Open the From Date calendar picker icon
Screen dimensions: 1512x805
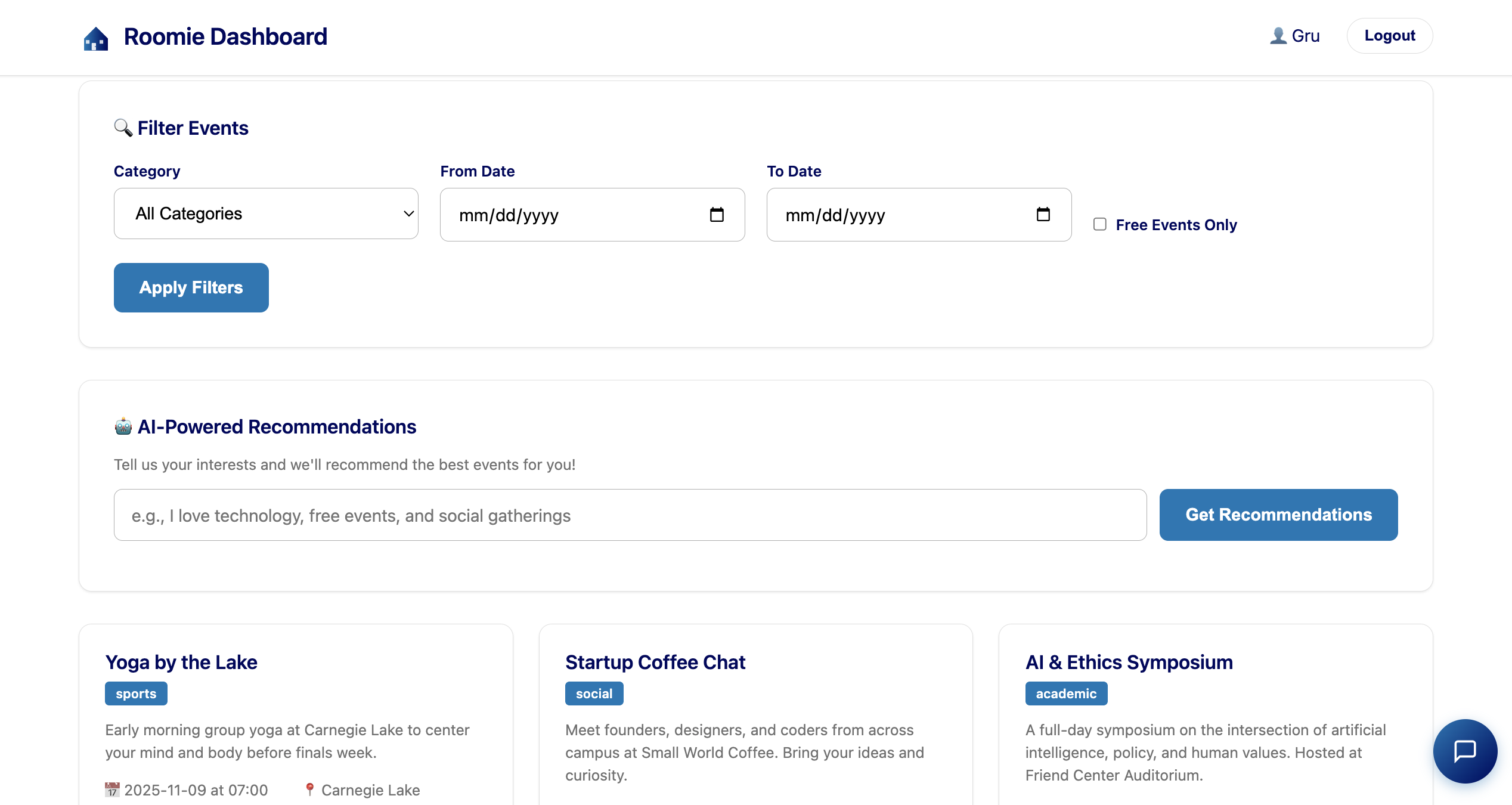[717, 215]
